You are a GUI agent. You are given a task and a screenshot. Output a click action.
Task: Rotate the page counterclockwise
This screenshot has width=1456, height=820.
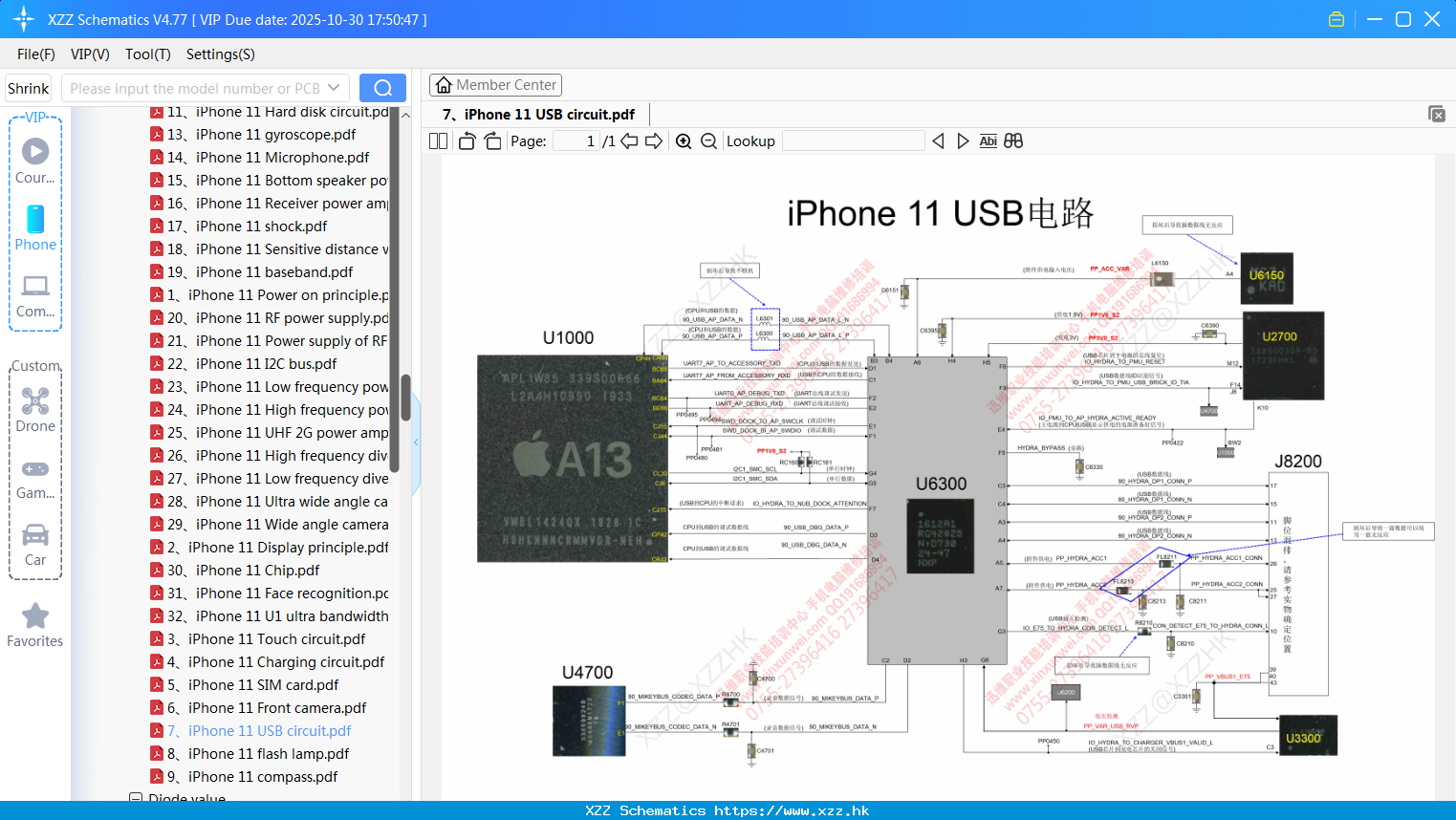click(467, 141)
